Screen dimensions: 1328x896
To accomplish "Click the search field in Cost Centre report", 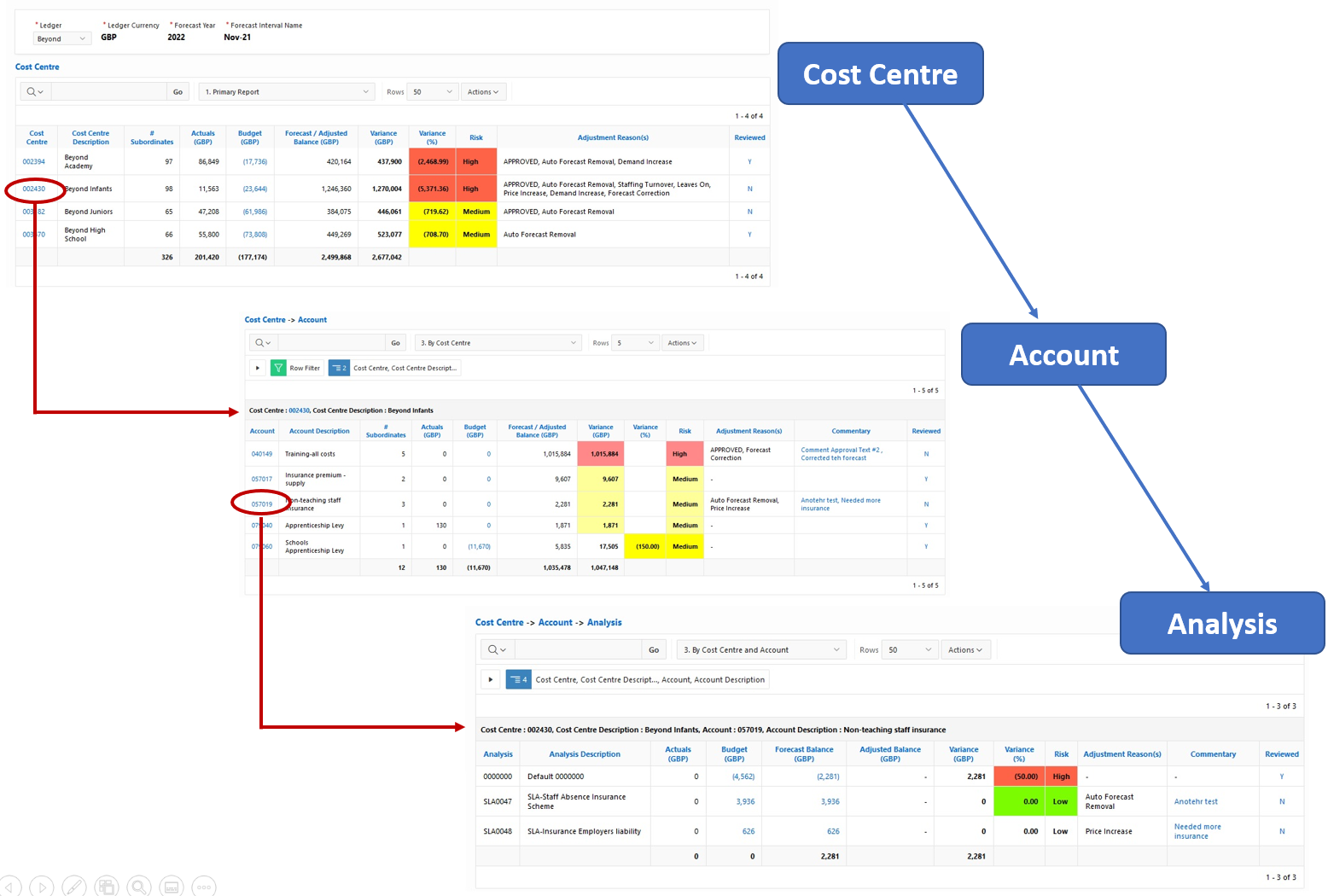I will click(108, 91).
